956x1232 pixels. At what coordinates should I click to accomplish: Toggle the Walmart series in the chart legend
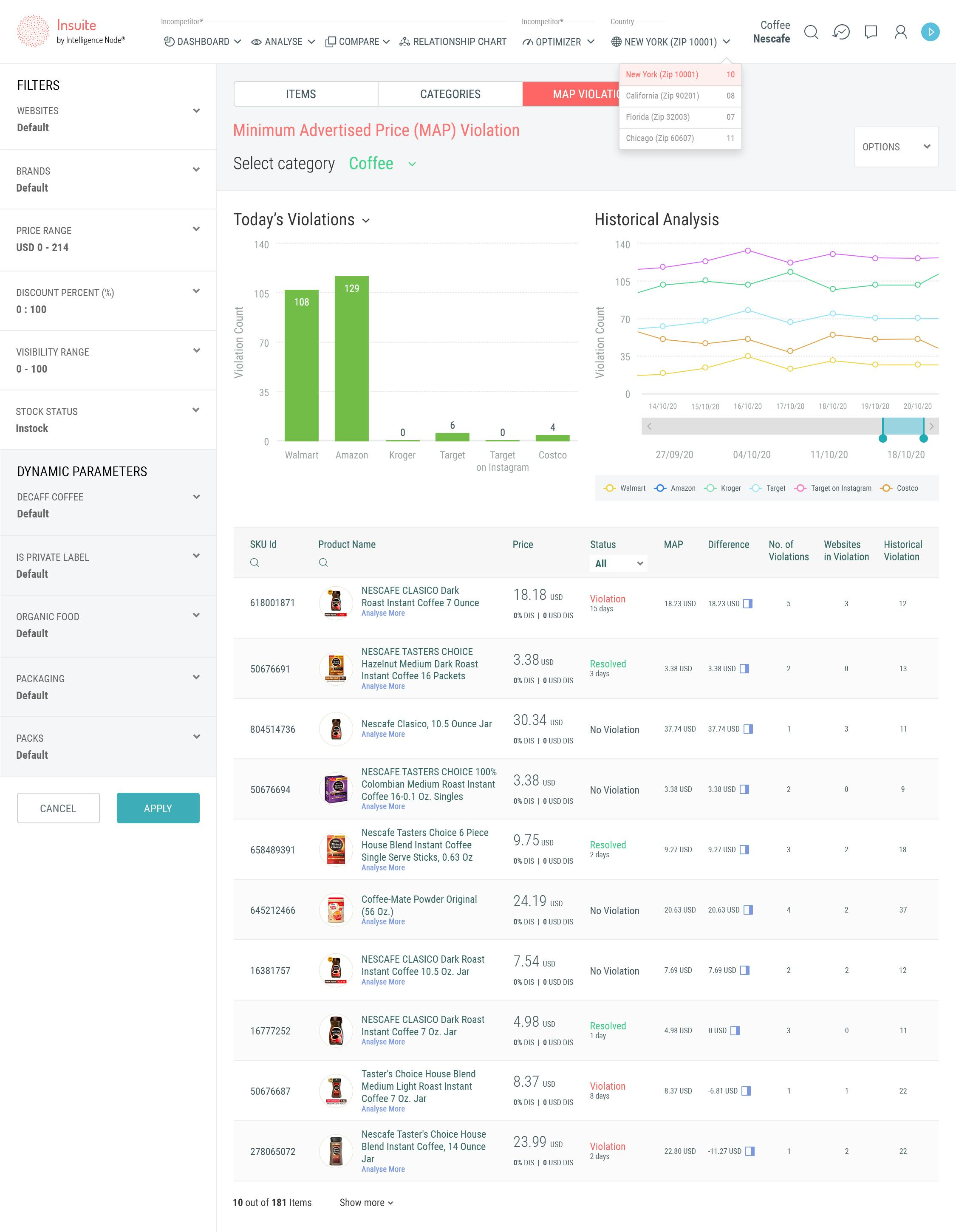tap(611, 488)
